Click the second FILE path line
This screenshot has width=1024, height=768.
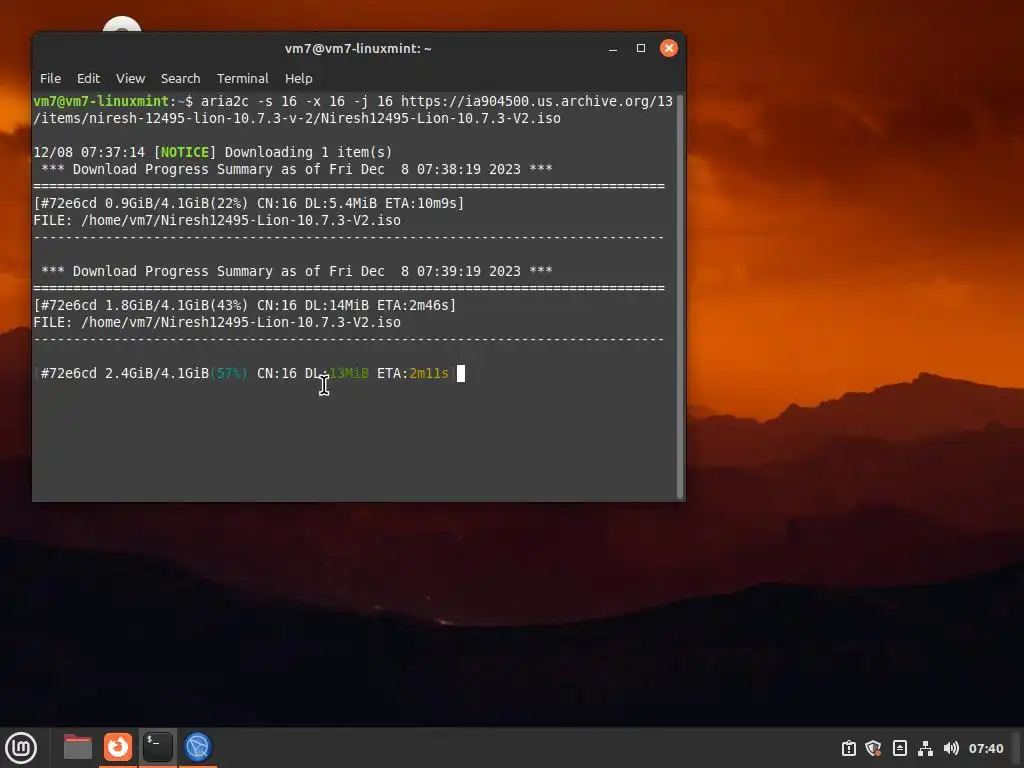click(217, 322)
